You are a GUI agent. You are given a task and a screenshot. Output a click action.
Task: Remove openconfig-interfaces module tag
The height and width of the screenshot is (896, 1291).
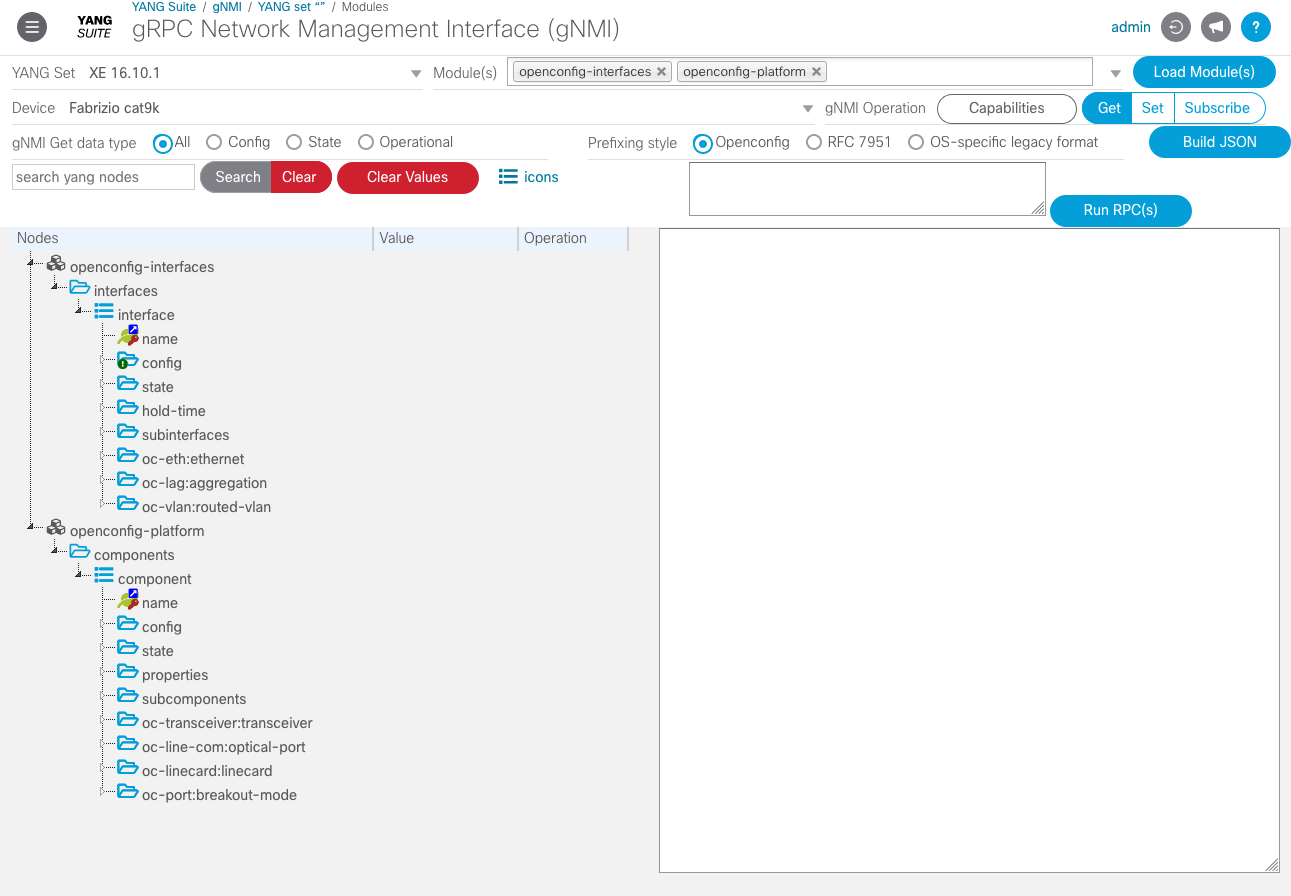[662, 72]
